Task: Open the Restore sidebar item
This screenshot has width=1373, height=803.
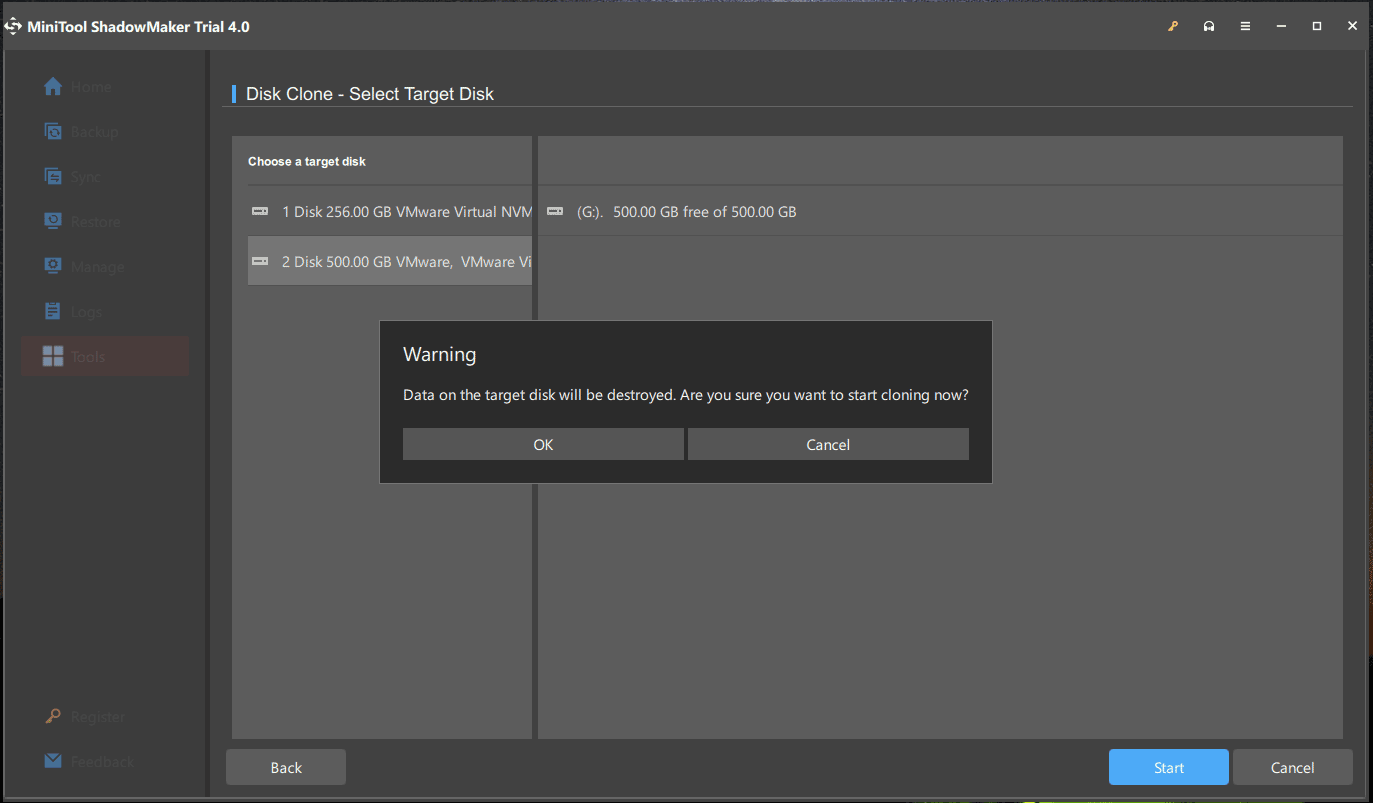Action: click(x=105, y=222)
